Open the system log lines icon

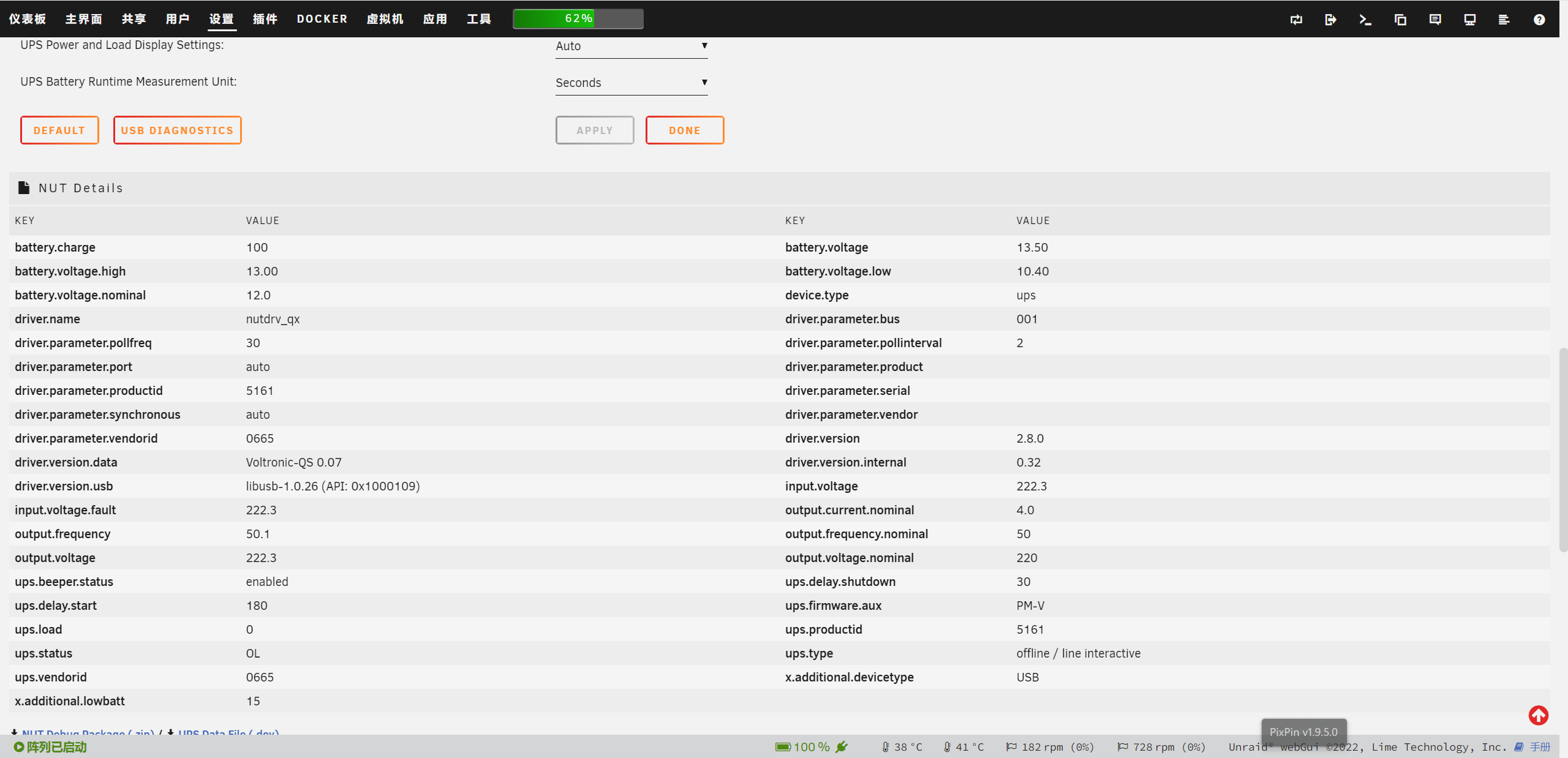point(1504,20)
